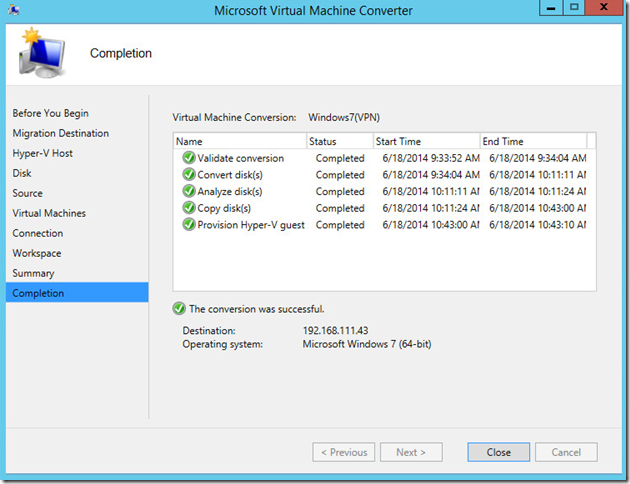Screen dimensions: 630x484
Task: Click Completed status of Validate conversion
Action: point(340,158)
